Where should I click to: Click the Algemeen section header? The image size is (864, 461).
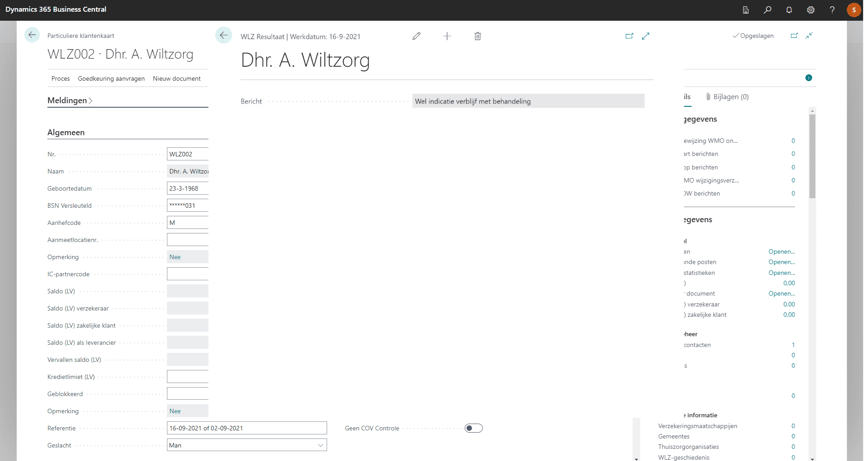[66, 132]
